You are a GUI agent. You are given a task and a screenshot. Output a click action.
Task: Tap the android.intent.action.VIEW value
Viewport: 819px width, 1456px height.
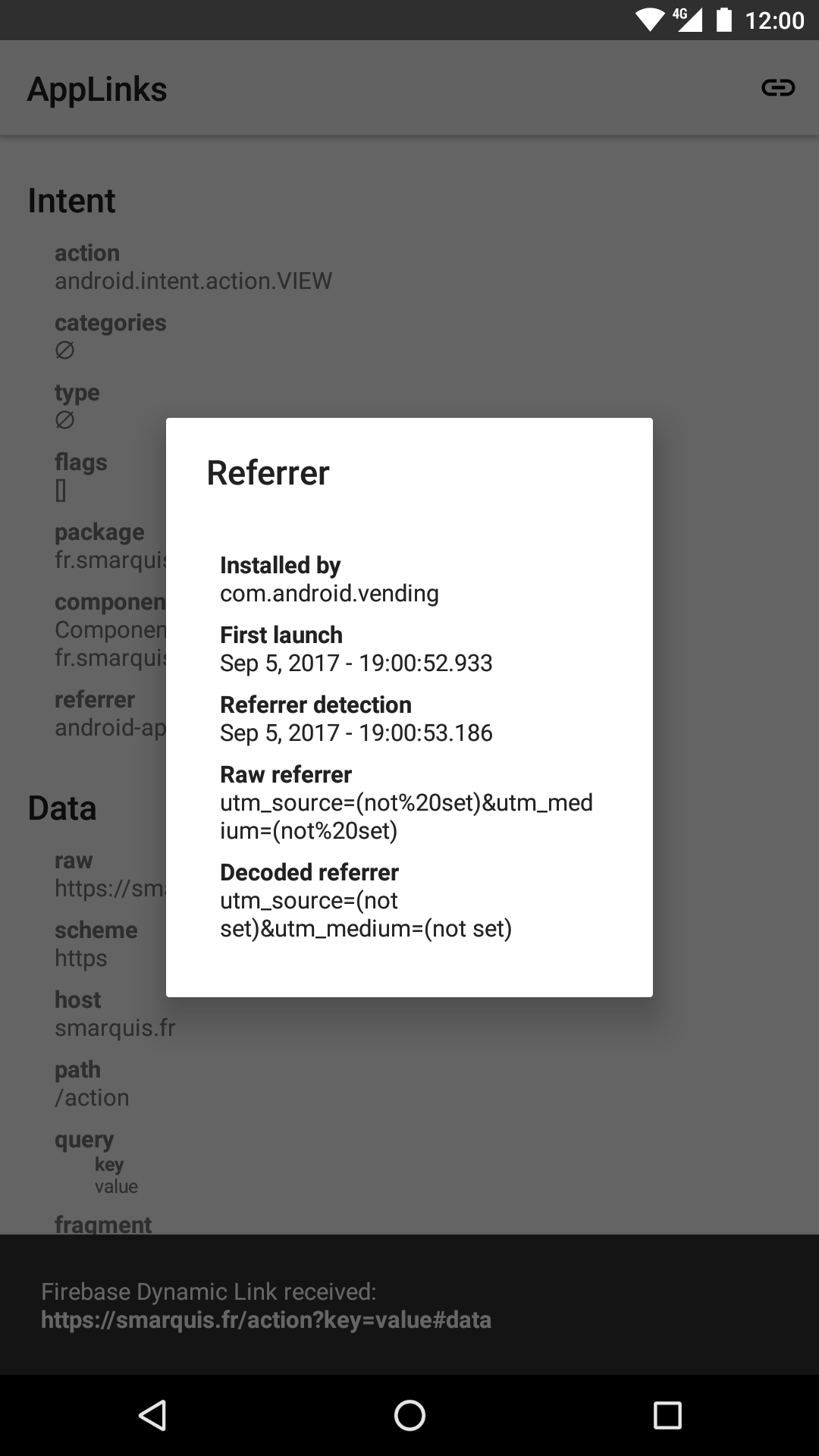[193, 281]
